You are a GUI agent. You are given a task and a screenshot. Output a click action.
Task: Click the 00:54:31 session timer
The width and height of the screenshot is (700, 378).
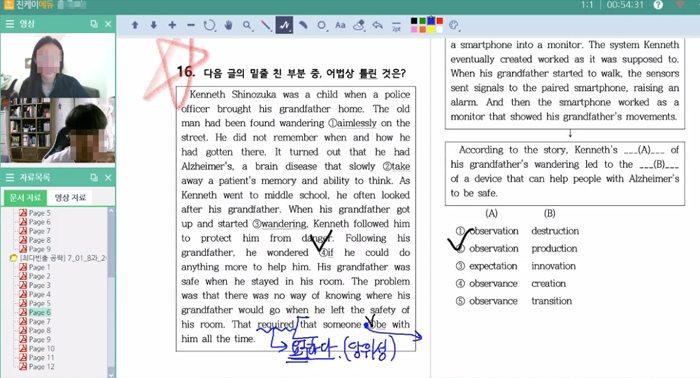pyautogui.click(x=625, y=5)
